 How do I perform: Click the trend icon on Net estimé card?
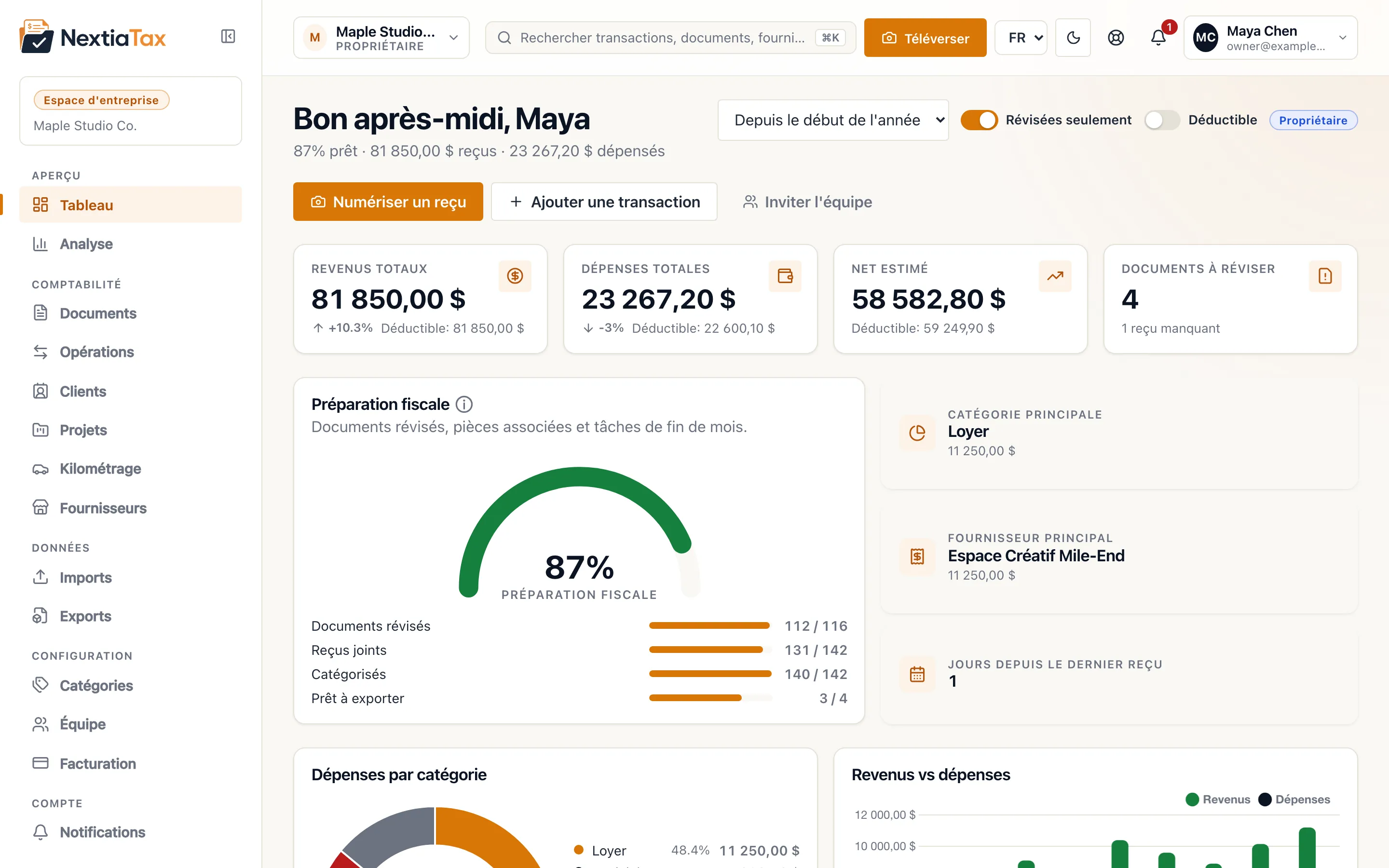coord(1055,276)
